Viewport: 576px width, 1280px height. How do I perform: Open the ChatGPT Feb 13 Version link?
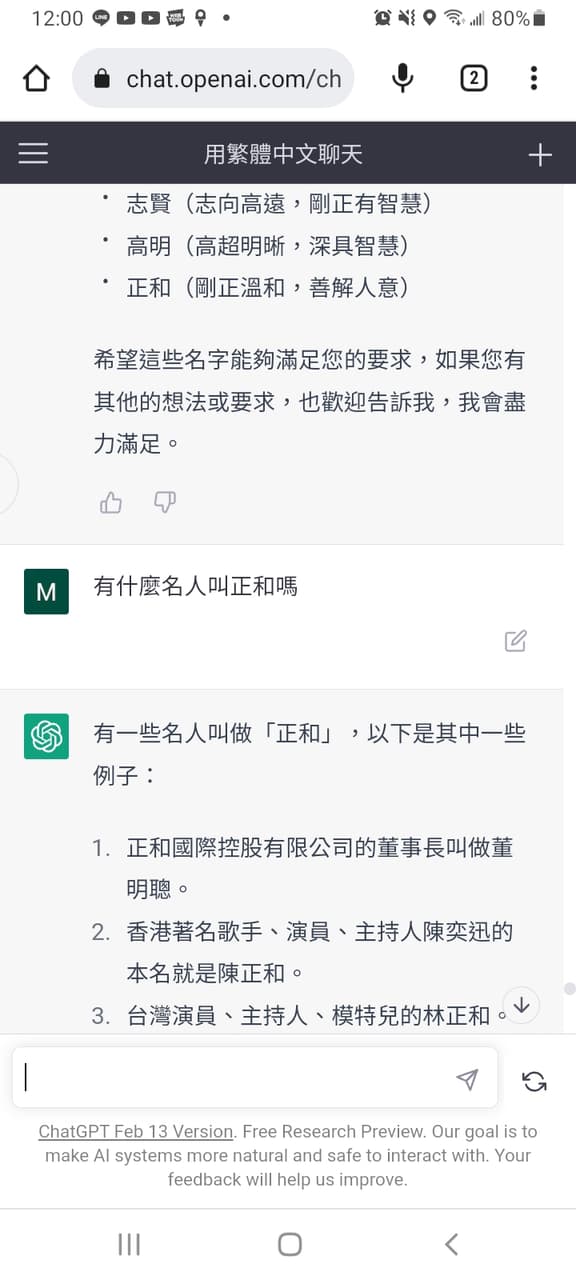[136, 1131]
